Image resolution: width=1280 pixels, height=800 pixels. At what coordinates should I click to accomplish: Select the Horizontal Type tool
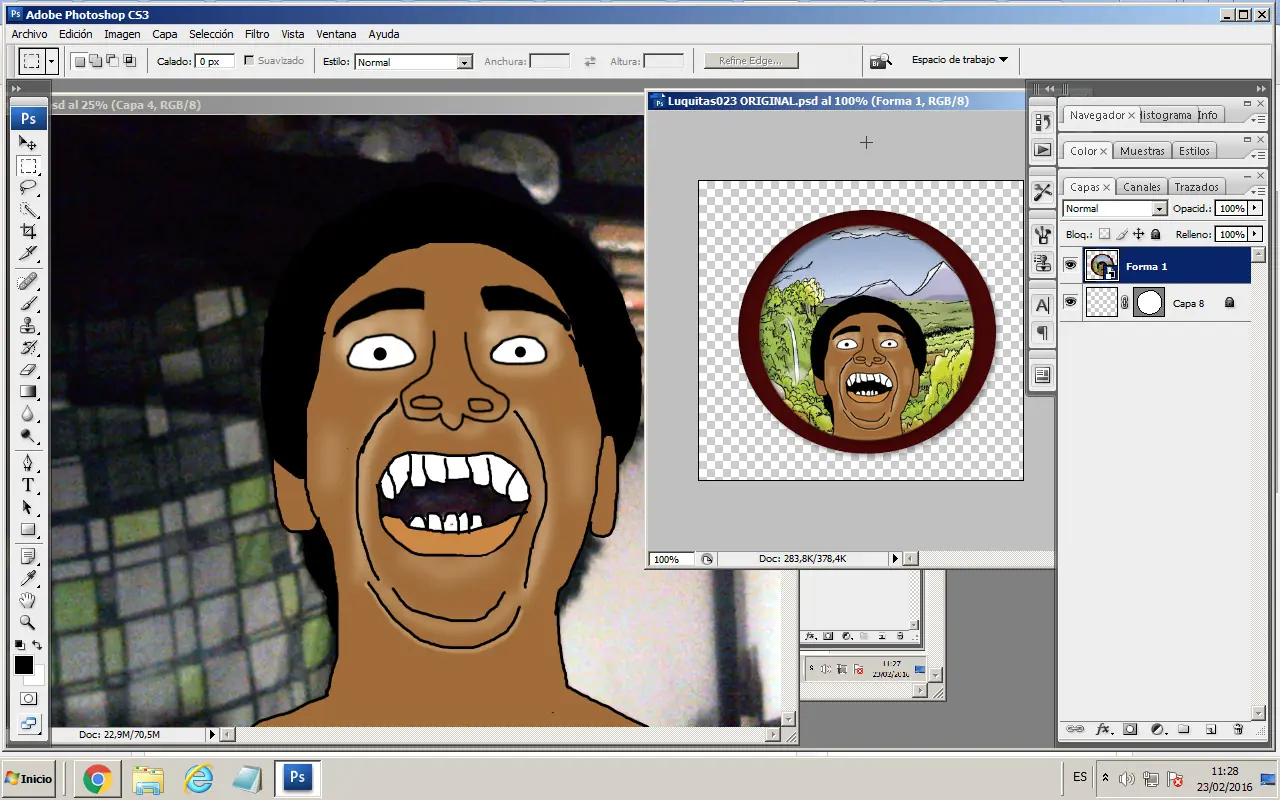click(28, 485)
